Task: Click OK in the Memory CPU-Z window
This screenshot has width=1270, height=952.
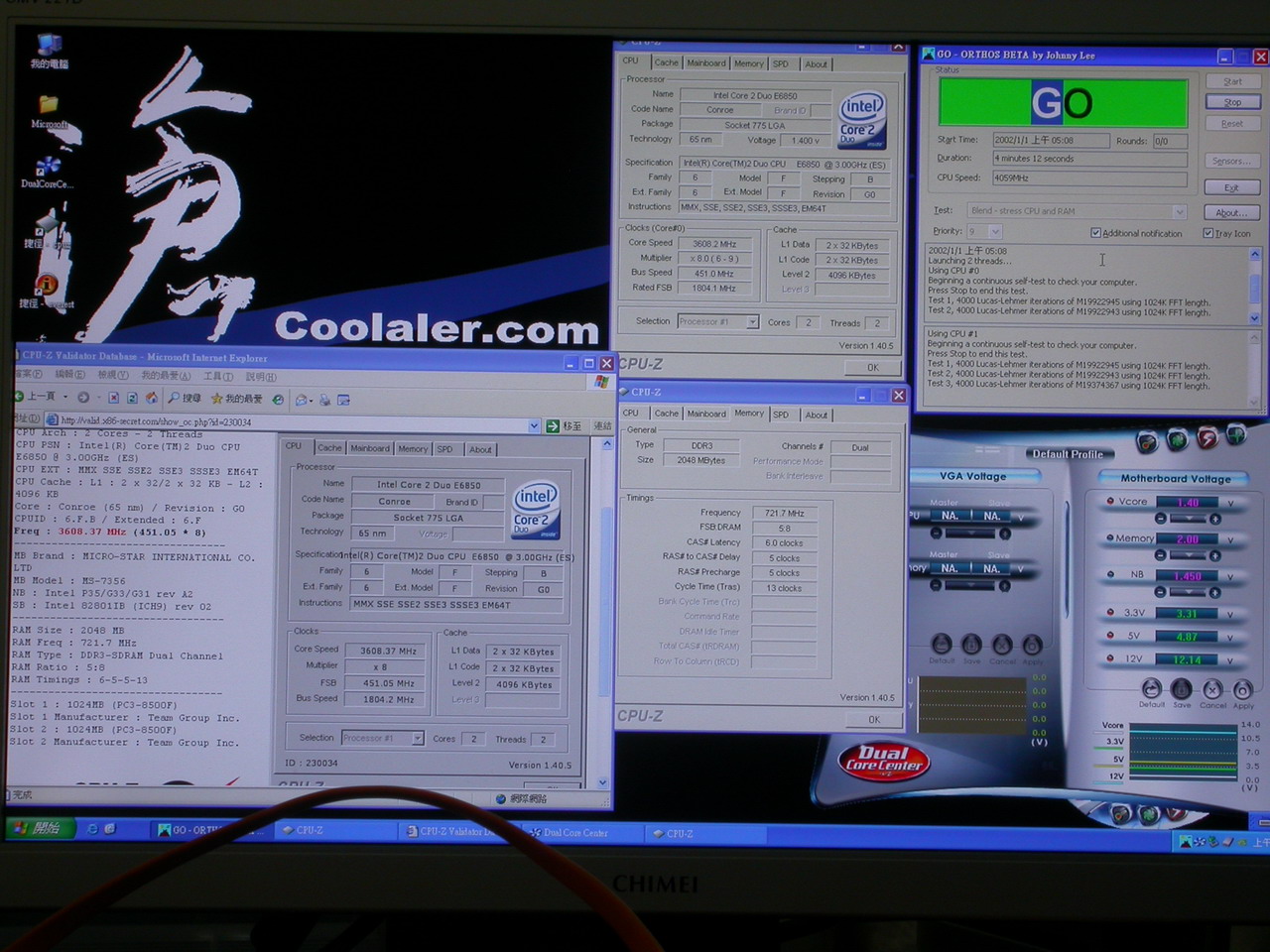Action: [x=874, y=719]
